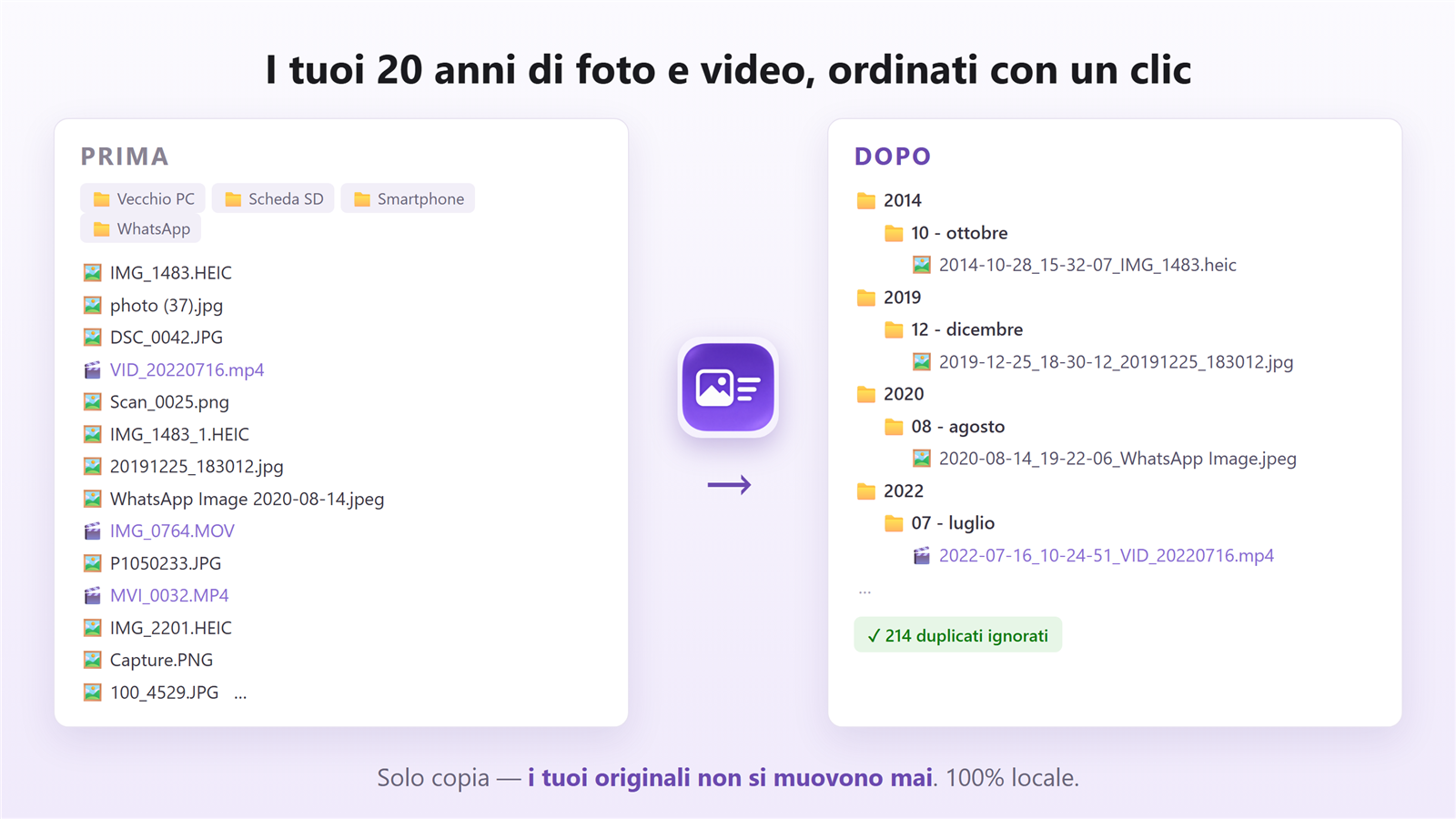Select the video file MVI_0032.MP4
Screen dimensions: 1456x819
click(x=169, y=596)
